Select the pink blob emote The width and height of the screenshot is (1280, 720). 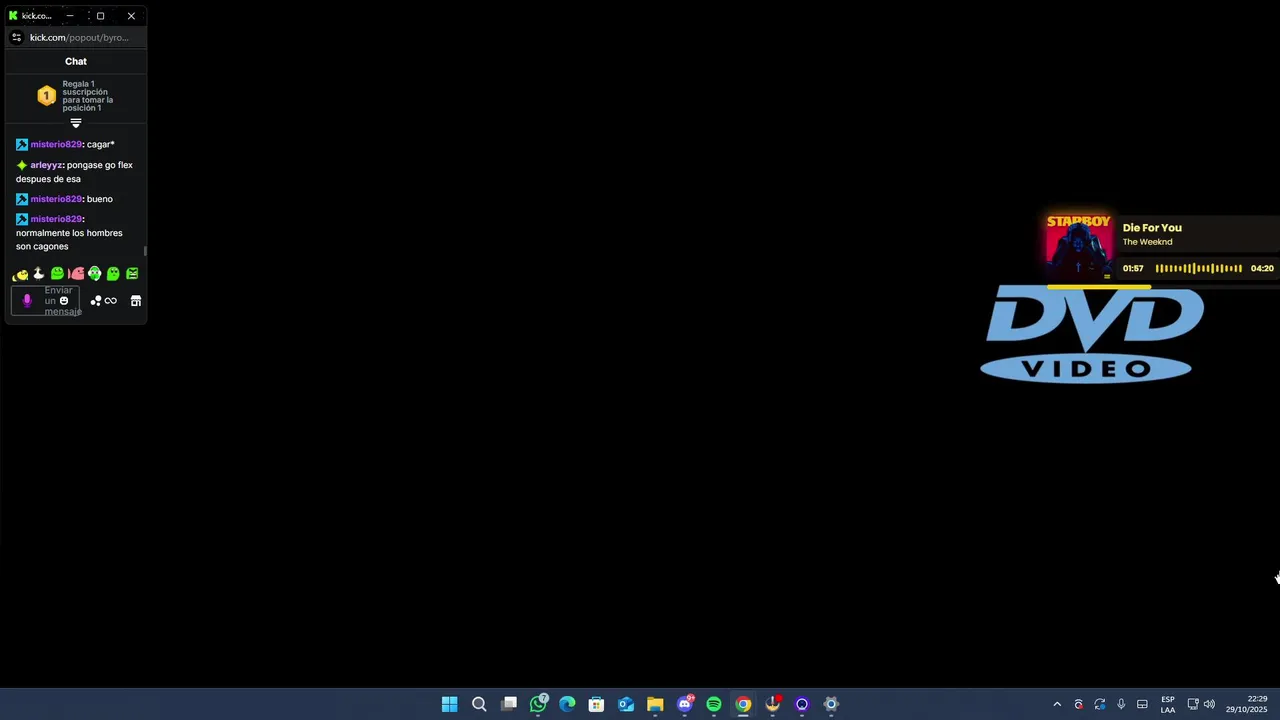pyautogui.click(x=76, y=274)
